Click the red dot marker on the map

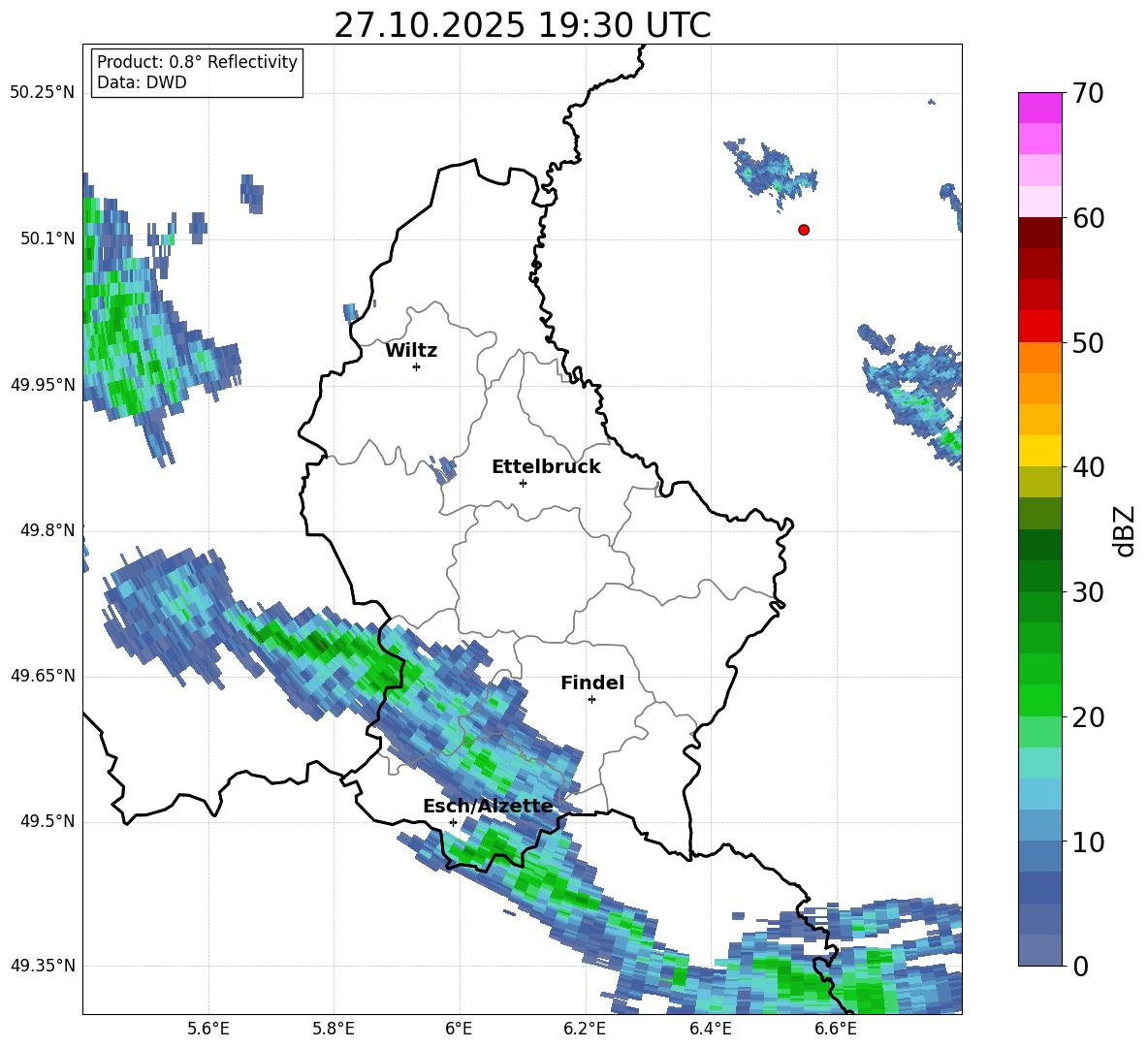(x=804, y=230)
